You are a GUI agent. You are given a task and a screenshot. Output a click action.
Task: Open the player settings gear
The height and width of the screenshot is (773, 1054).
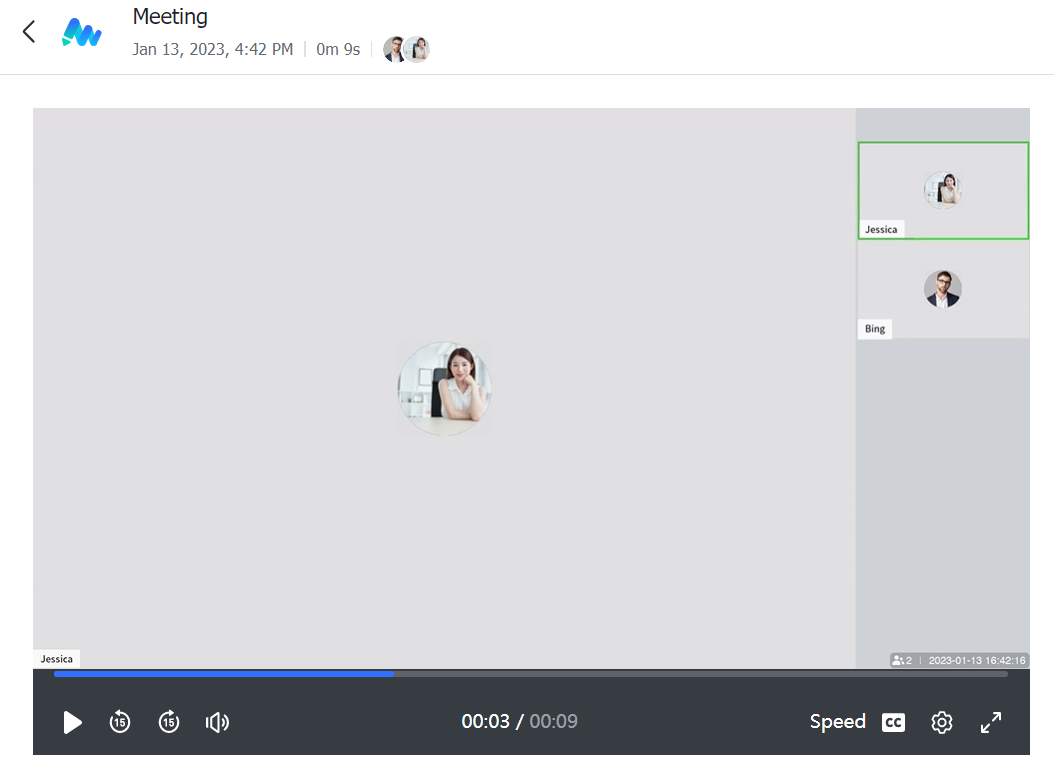tap(941, 722)
